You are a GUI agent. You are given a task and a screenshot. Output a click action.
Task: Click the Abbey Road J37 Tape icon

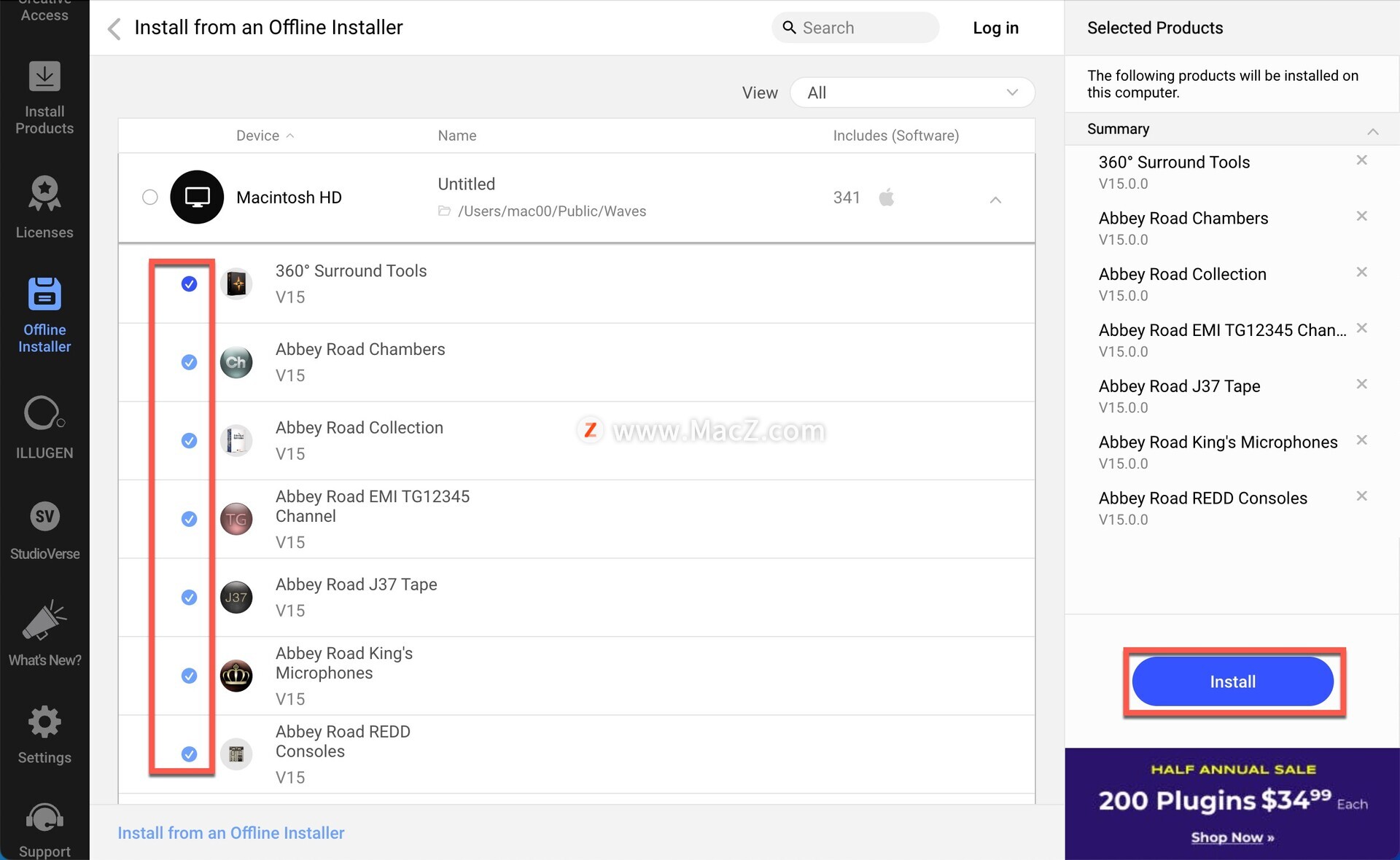pos(236,598)
